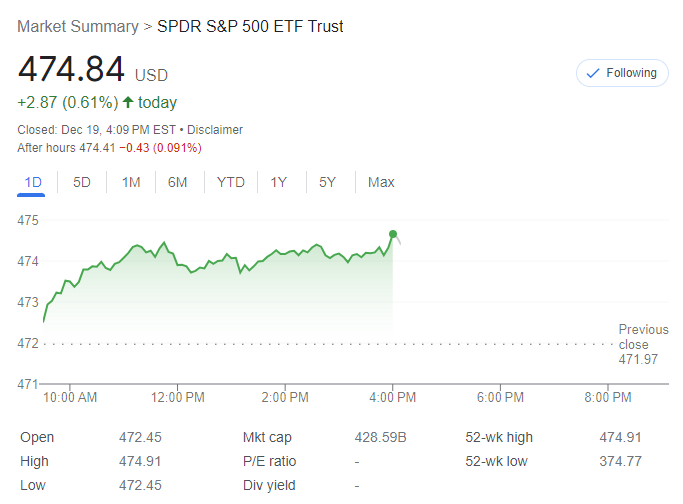Click the green up arrow icon
Viewport: 683px width, 504px height.
(128, 102)
